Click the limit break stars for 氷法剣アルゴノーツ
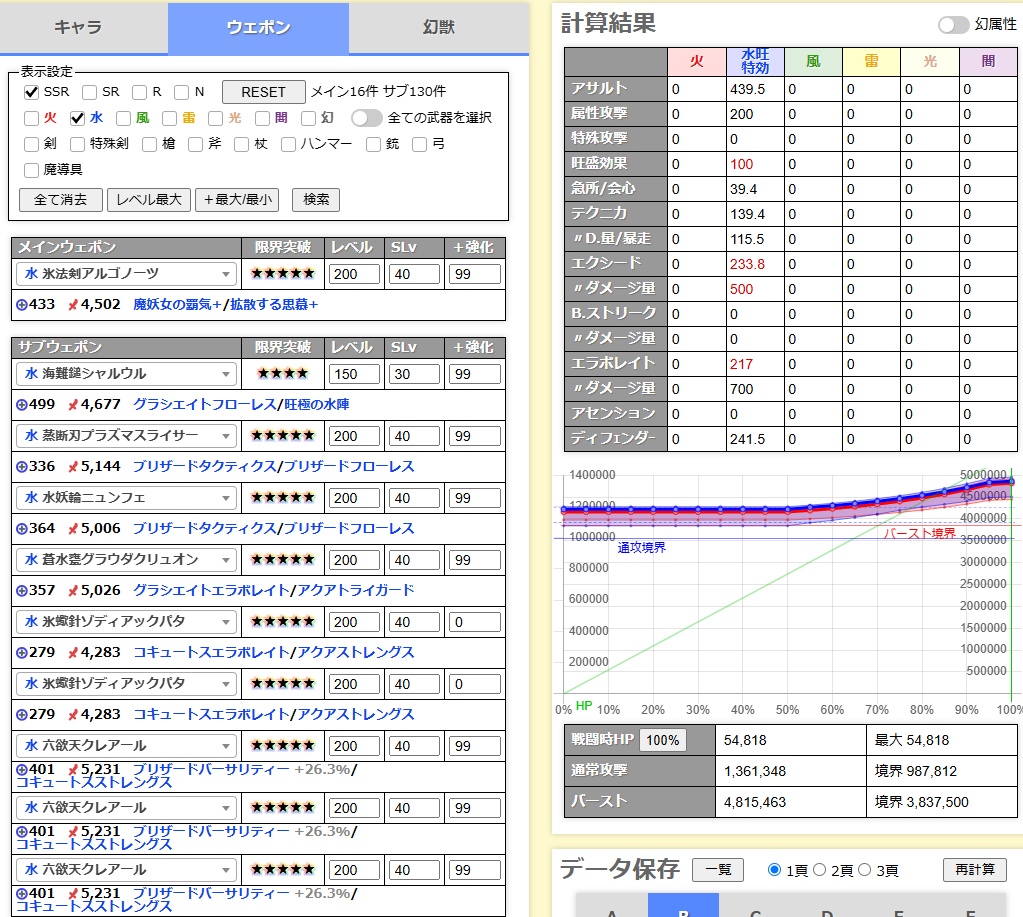 pyautogui.click(x=283, y=274)
